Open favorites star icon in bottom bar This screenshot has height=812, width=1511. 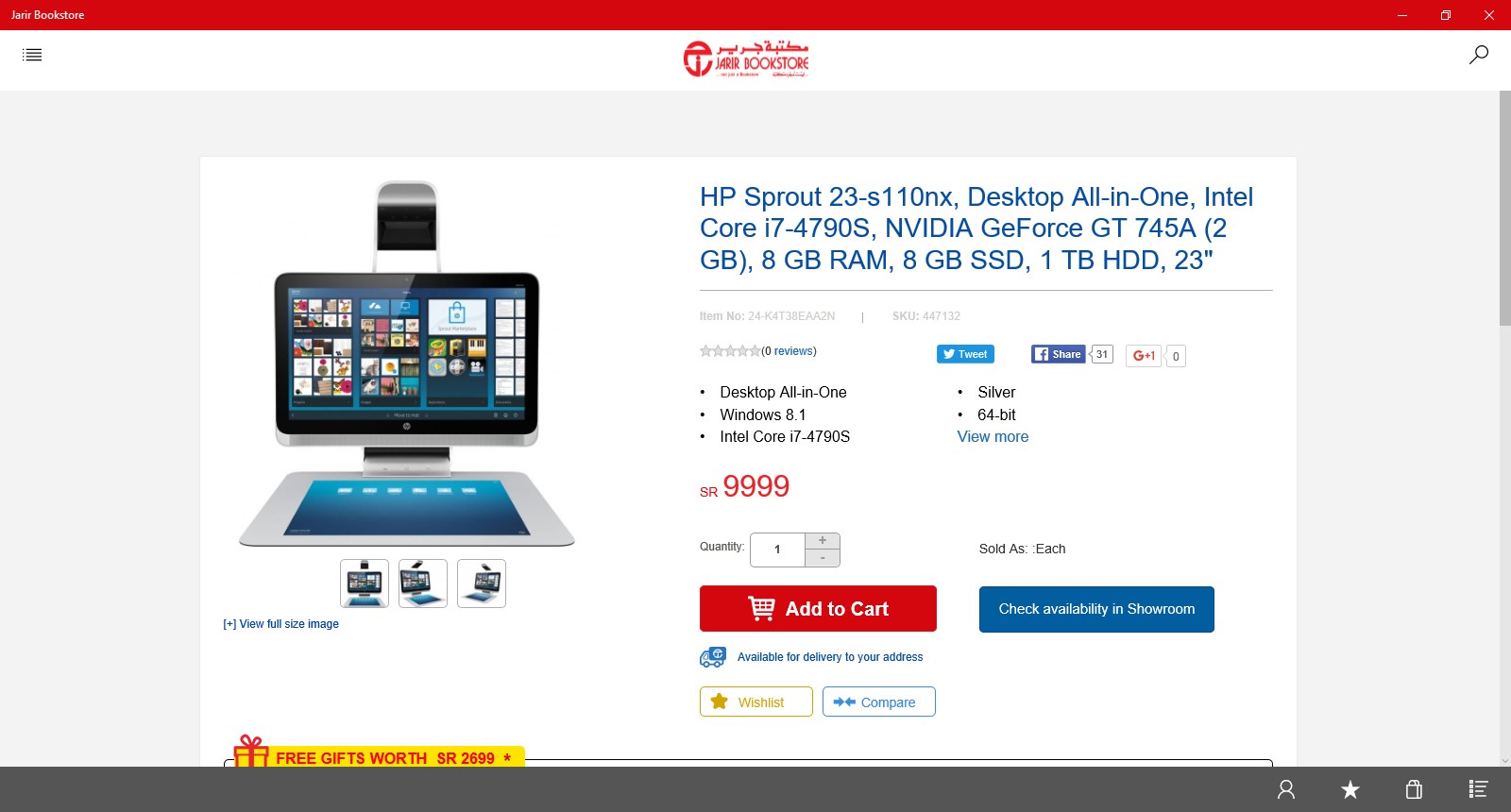coord(1350,789)
